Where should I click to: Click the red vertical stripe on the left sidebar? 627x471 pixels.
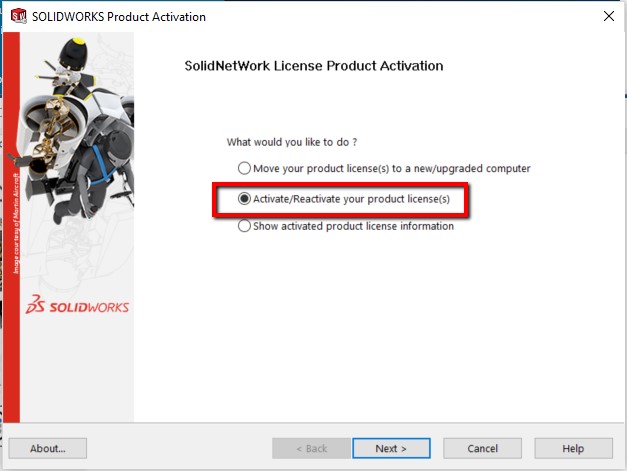(x=11, y=227)
